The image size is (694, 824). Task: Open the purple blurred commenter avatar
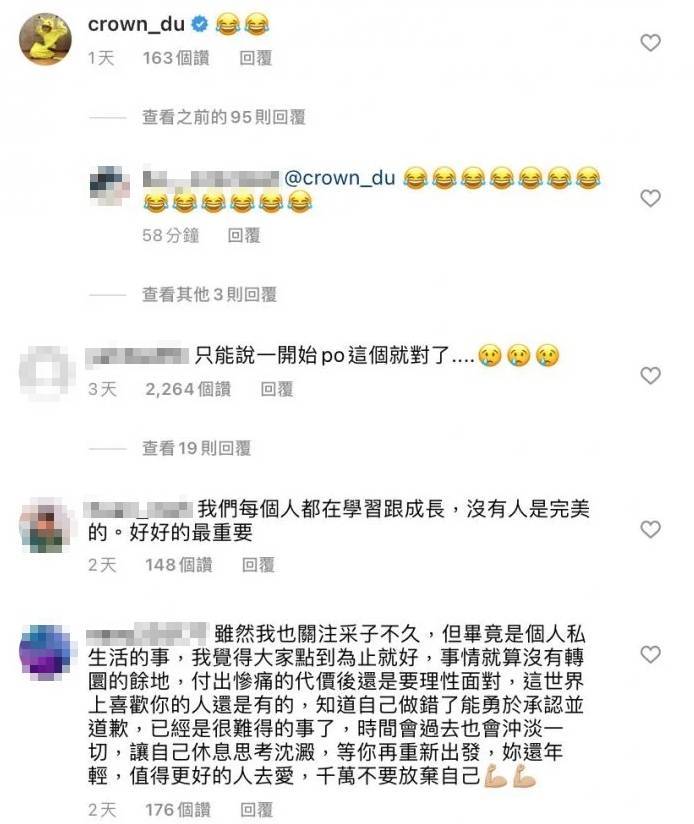tap(45, 653)
